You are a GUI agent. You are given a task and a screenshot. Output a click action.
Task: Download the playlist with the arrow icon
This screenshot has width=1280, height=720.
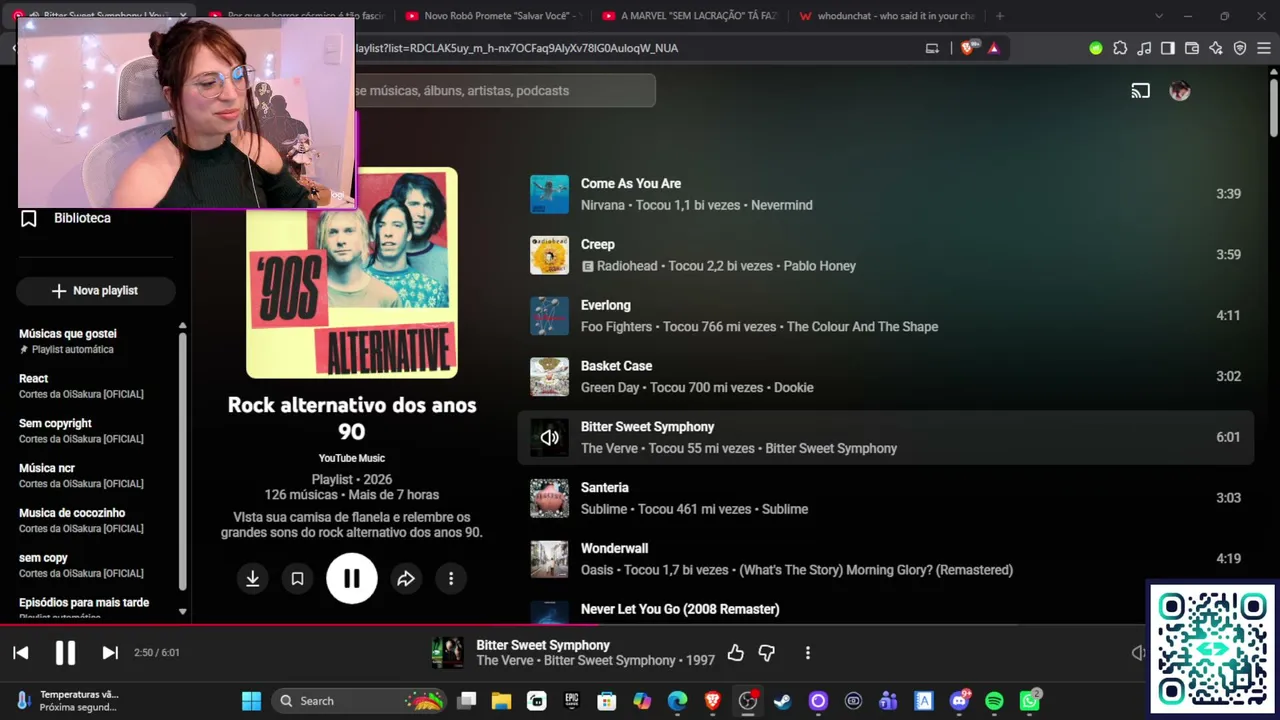pyautogui.click(x=253, y=579)
